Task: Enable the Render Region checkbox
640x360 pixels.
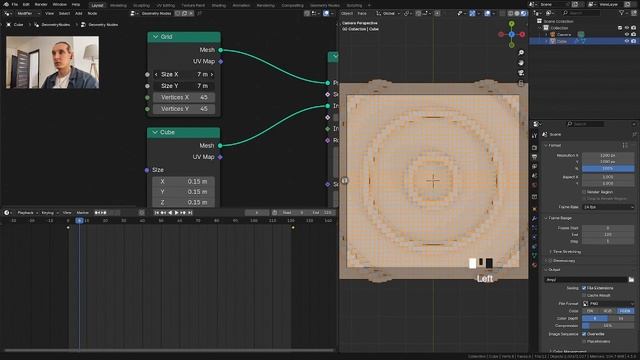Action: 584,192
